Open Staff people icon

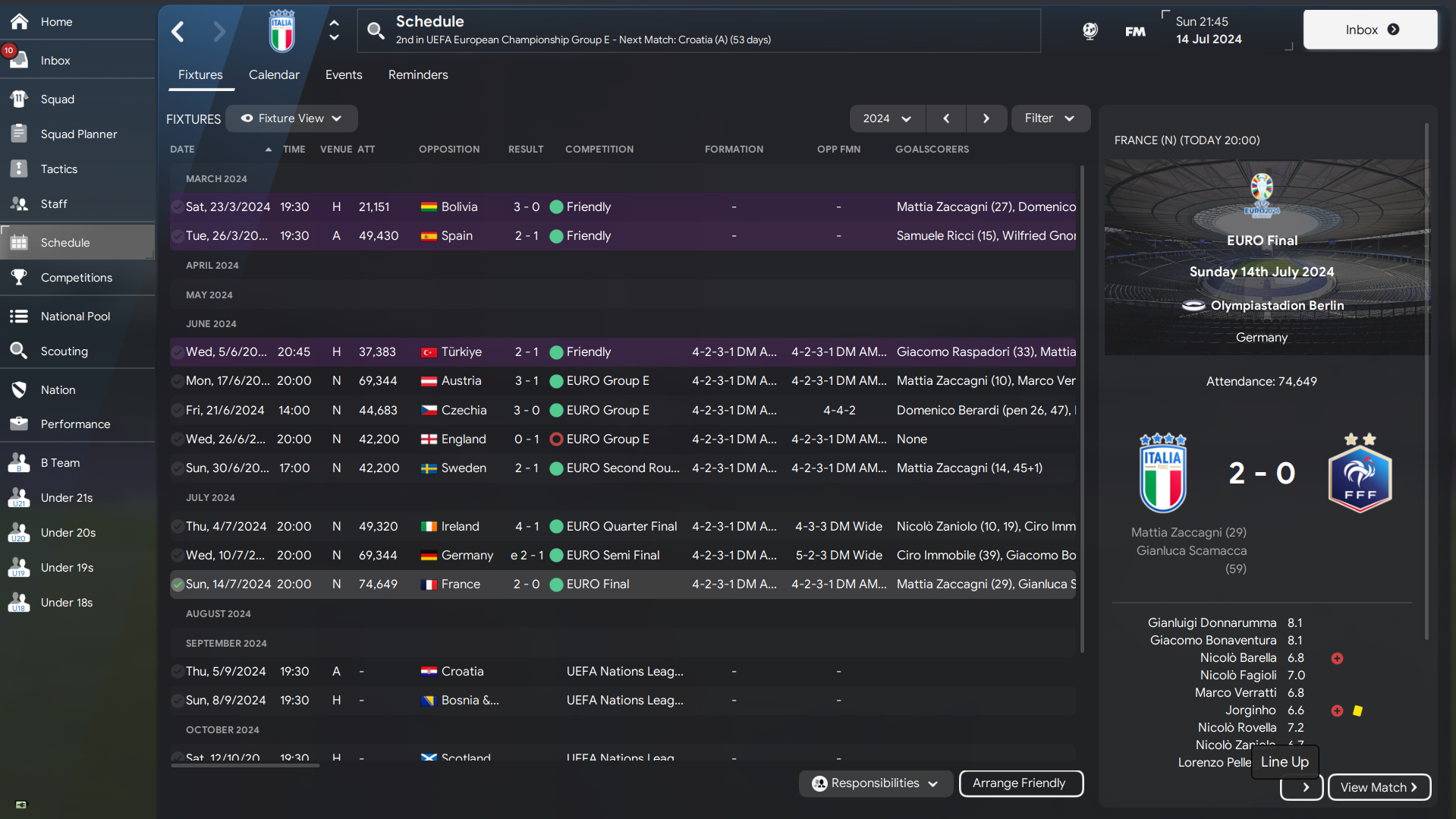point(20,203)
